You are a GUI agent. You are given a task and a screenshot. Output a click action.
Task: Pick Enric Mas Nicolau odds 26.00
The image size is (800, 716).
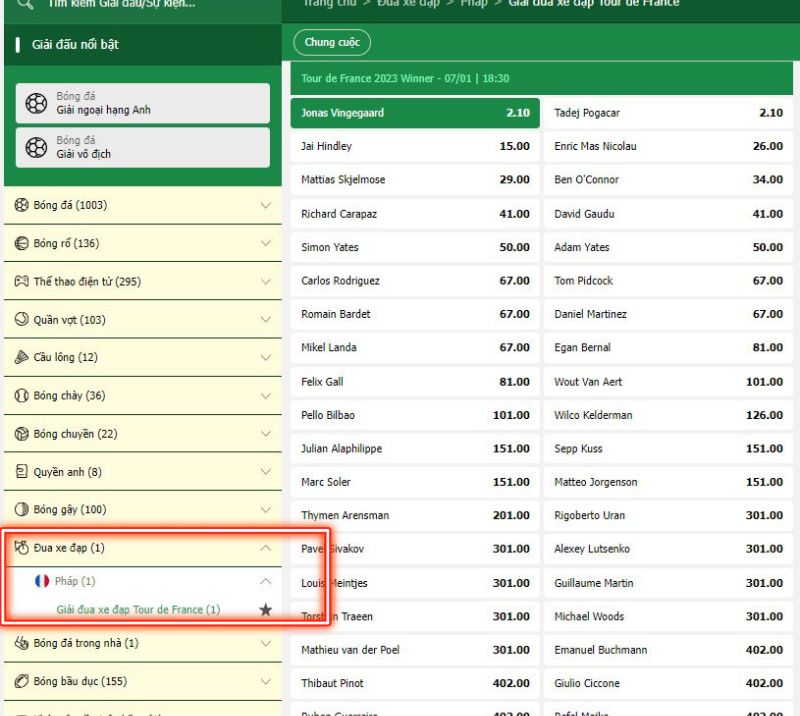(668, 146)
